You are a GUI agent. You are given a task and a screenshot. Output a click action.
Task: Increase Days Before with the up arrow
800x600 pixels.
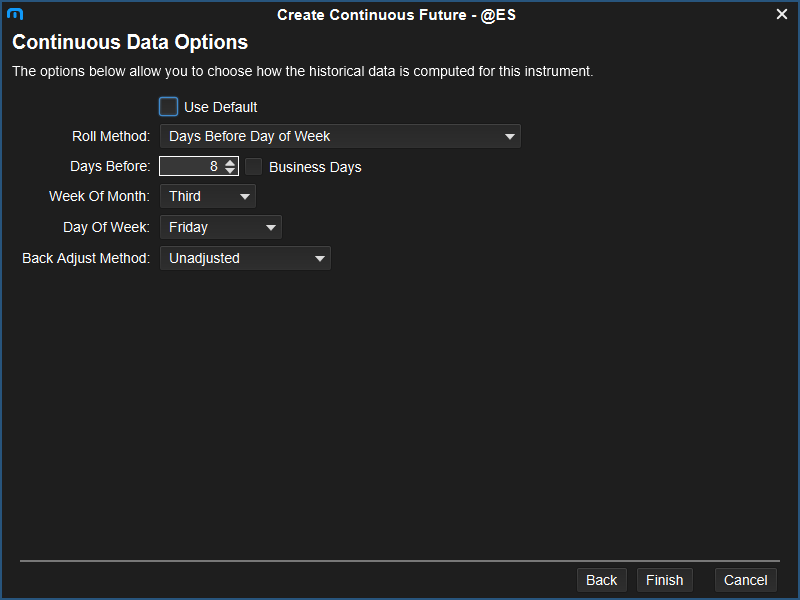(x=230, y=163)
